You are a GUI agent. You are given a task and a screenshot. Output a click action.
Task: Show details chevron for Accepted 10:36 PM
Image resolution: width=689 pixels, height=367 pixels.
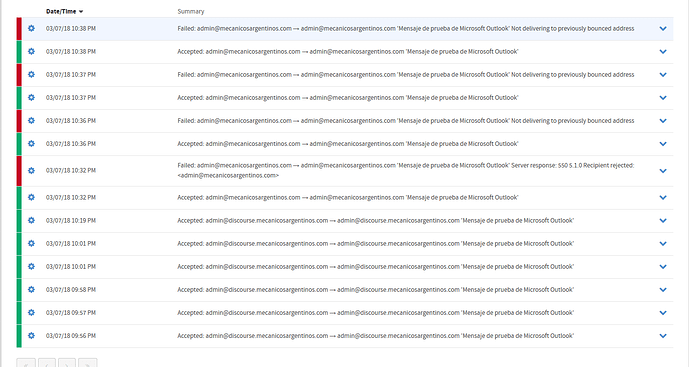pos(663,144)
